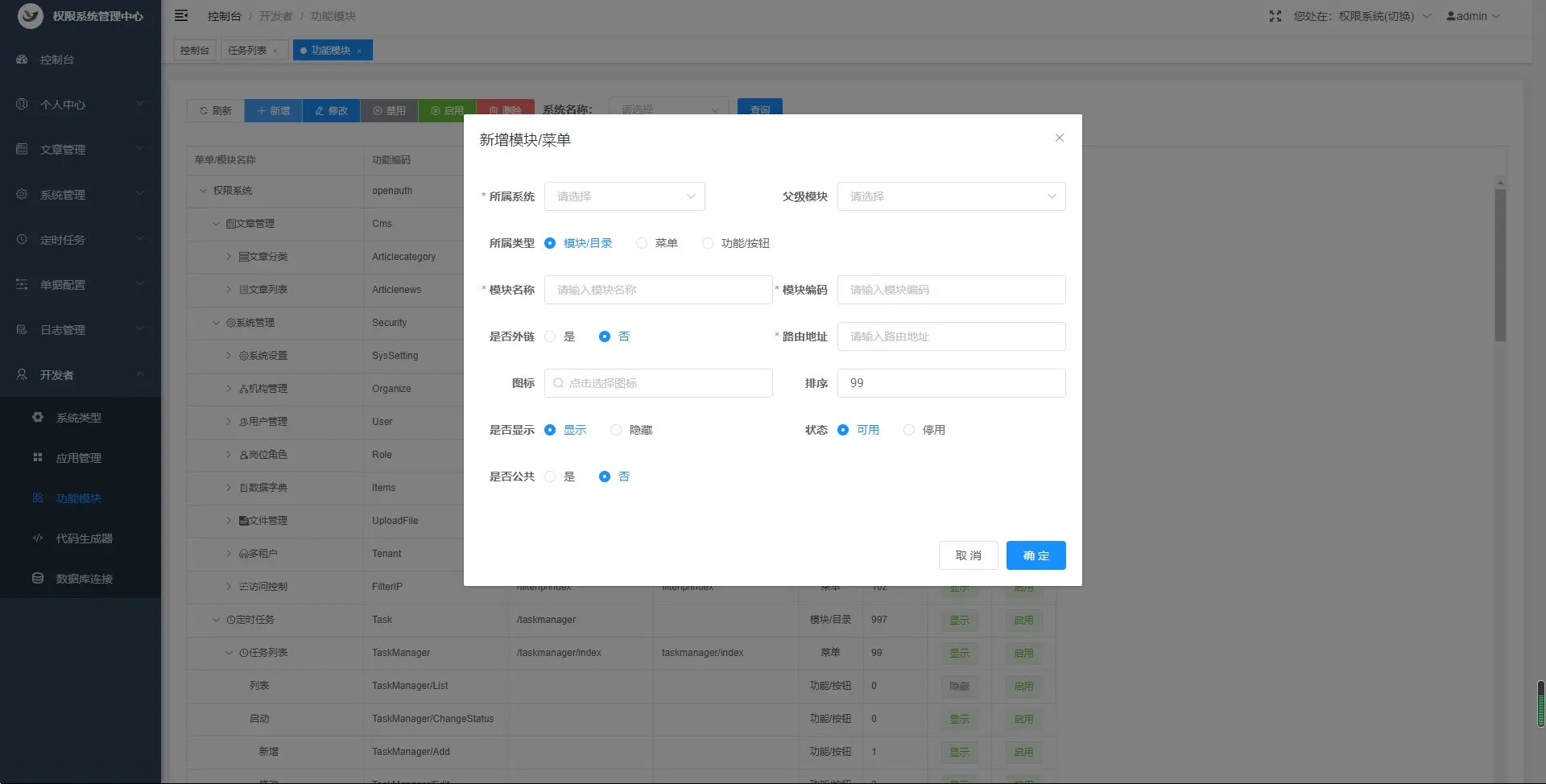Click the 应用管理 grid icon in sidebar
Viewport: 1546px width, 784px height.
click(x=38, y=457)
